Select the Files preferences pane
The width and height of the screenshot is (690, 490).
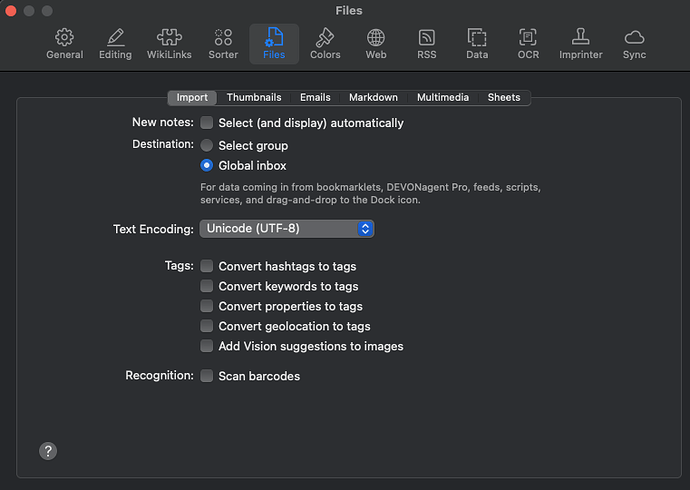(274, 44)
